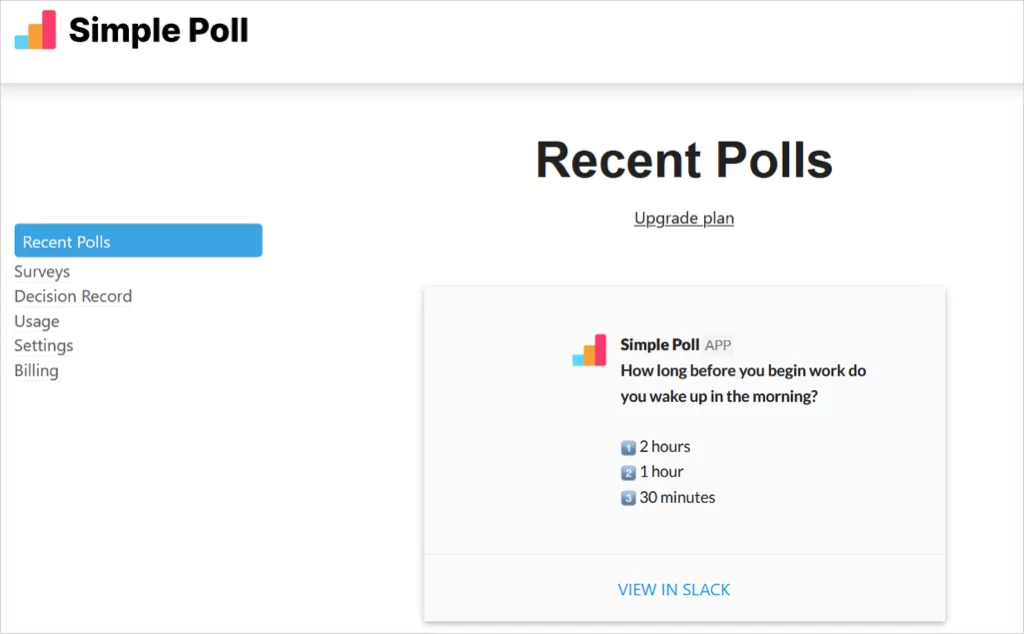The height and width of the screenshot is (634, 1024).
Task: Click the poll question about waking up
Action: click(743, 383)
